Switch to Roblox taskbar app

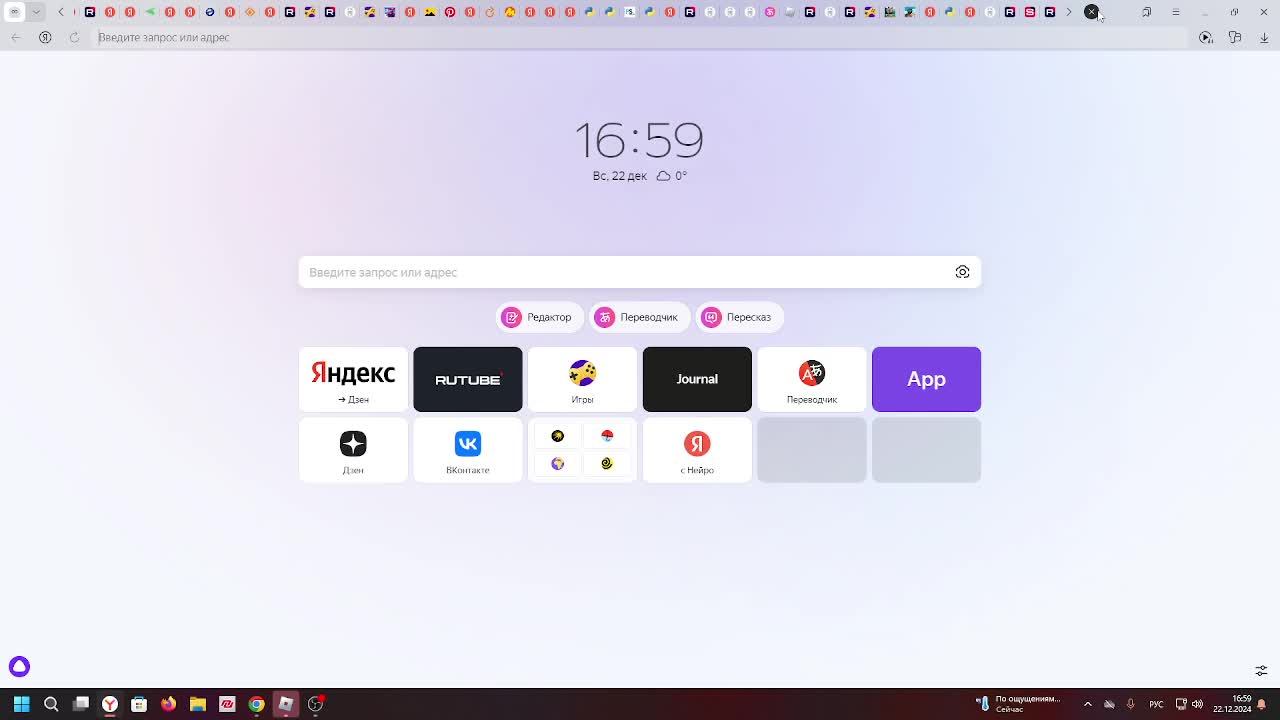286,704
